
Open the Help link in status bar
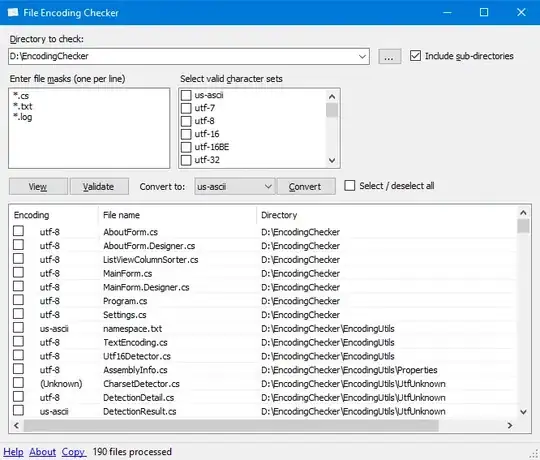(x=13, y=452)
